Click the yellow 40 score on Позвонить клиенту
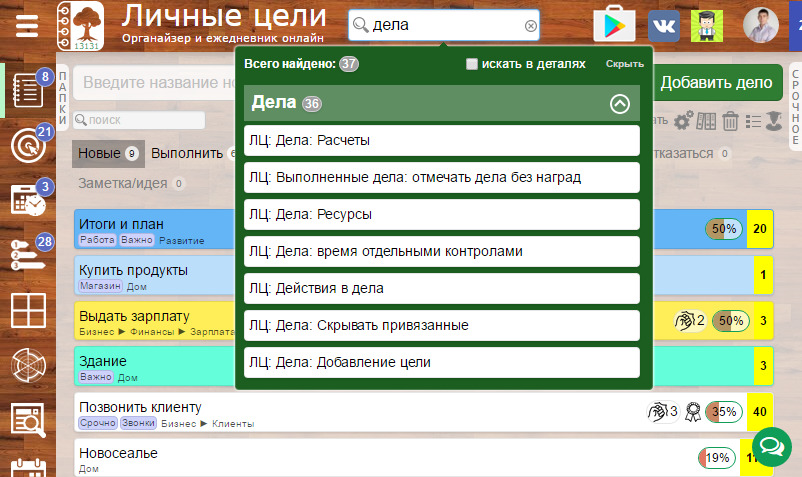Image resolution: width=802 pixels, height=477 pixels. coord(760,412)
